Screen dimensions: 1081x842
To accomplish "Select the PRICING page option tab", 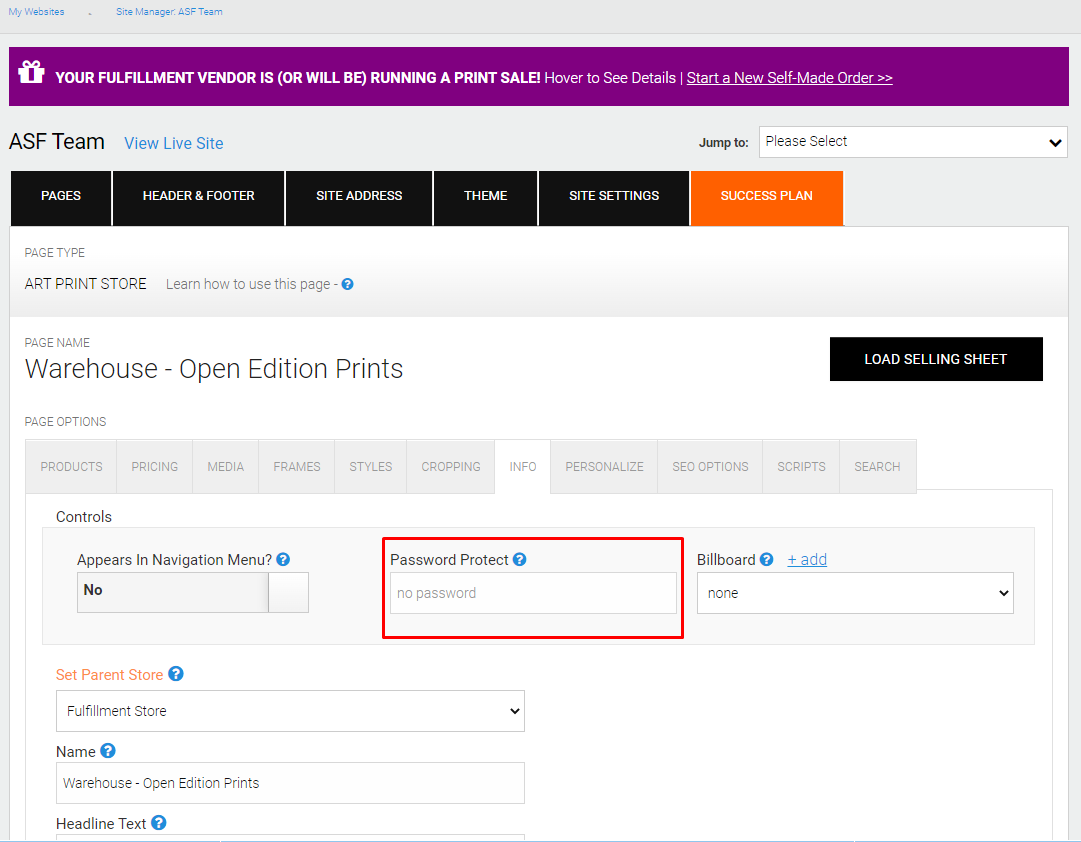I will [154, 466].
